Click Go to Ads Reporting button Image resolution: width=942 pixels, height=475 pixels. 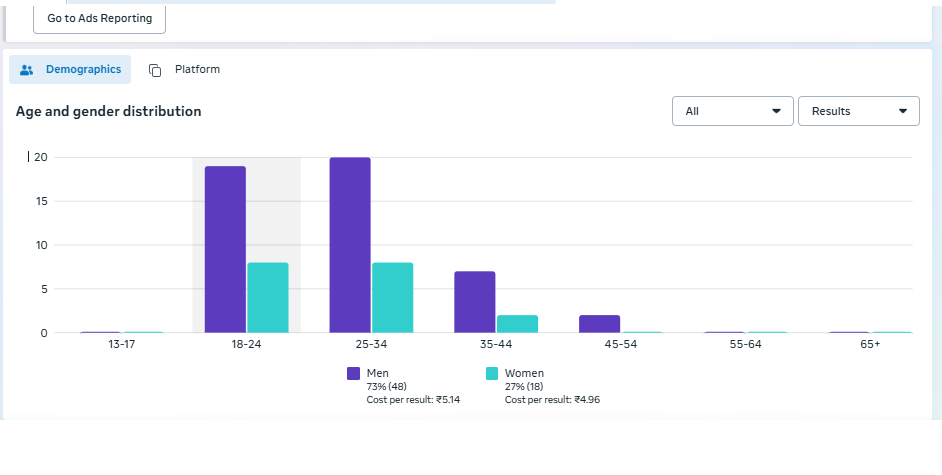tap(99, 18)
